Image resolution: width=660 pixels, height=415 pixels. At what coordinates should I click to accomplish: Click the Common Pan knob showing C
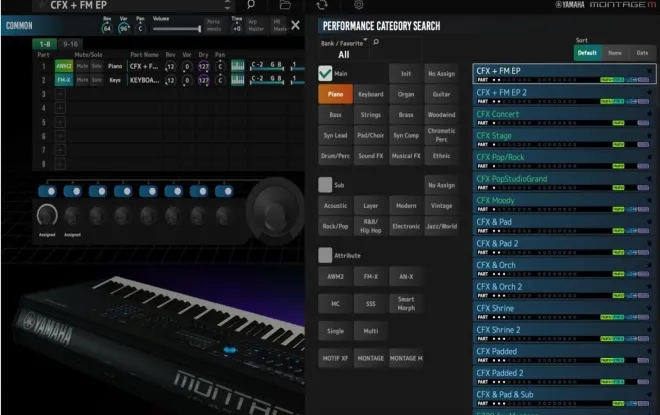pyautogui.click(x=140, y=28)
